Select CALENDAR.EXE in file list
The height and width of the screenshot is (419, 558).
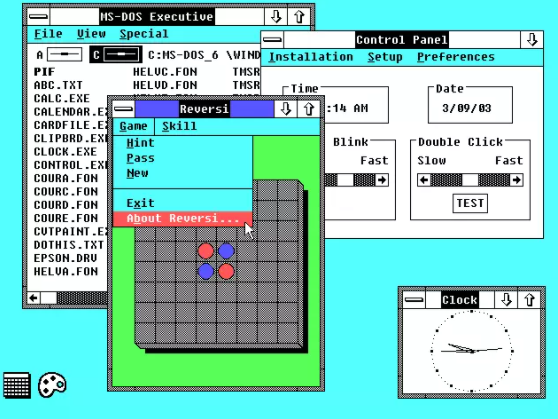point(70,112)
